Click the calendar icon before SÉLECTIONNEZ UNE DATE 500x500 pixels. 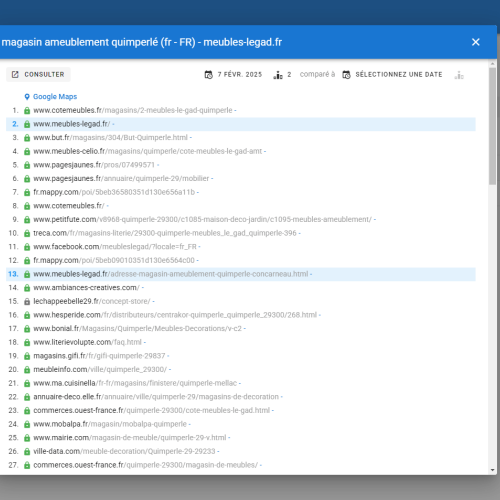[x=346, y=75]
